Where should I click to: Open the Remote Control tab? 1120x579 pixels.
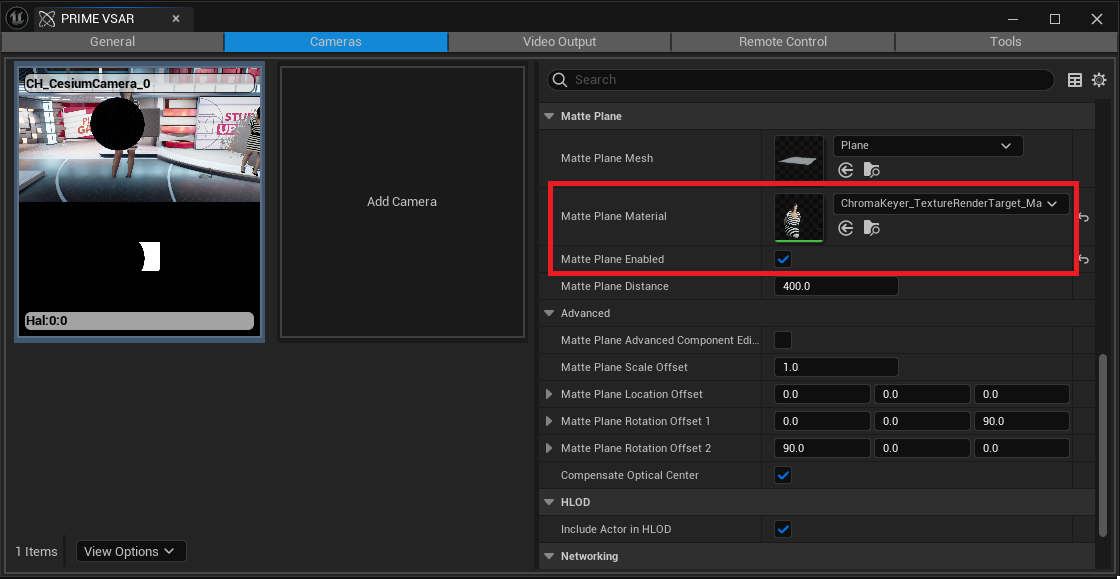tap(782, 42)
